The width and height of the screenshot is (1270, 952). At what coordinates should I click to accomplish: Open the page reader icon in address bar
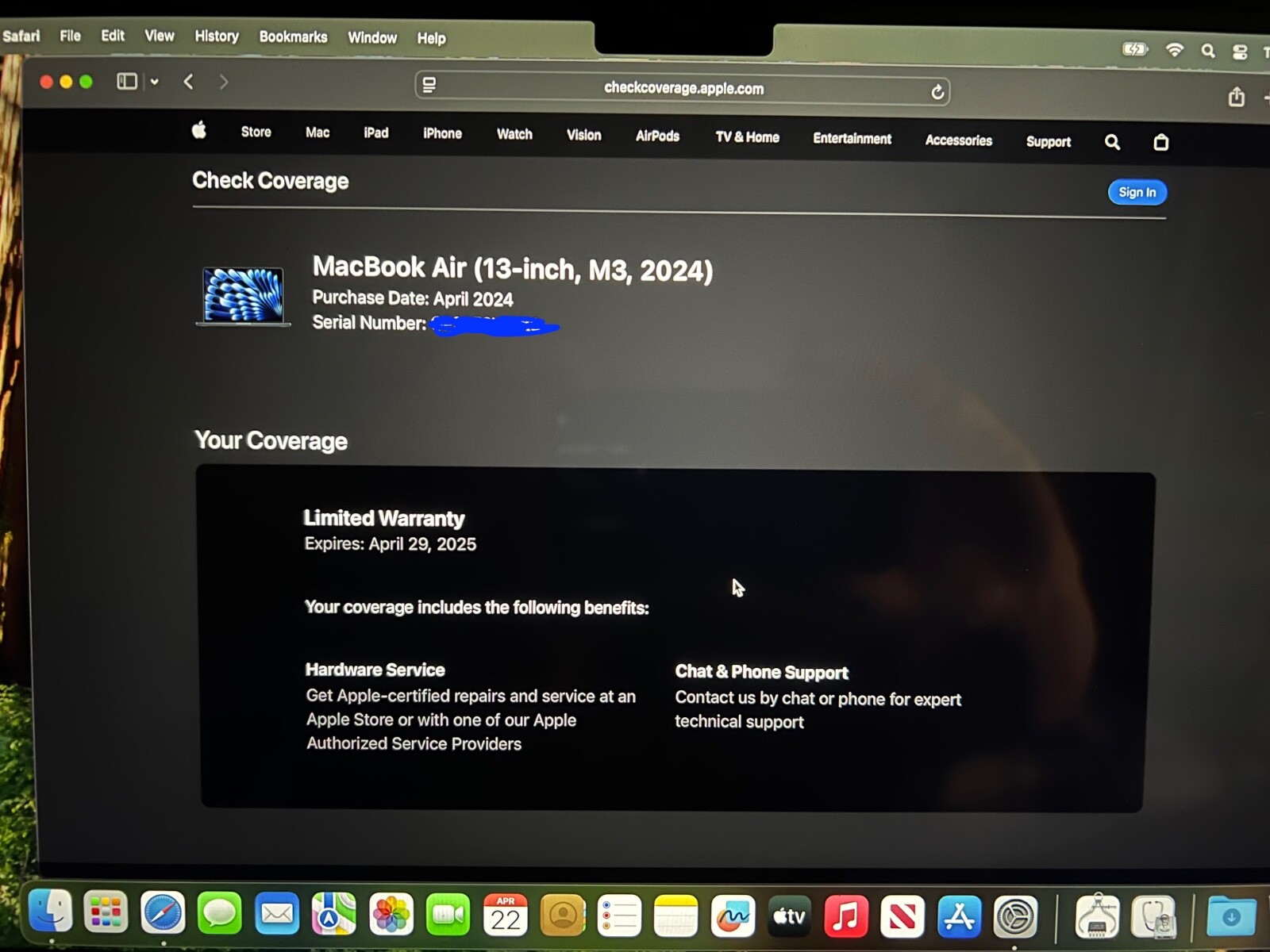pyautogui.click(x=429, y=85)
